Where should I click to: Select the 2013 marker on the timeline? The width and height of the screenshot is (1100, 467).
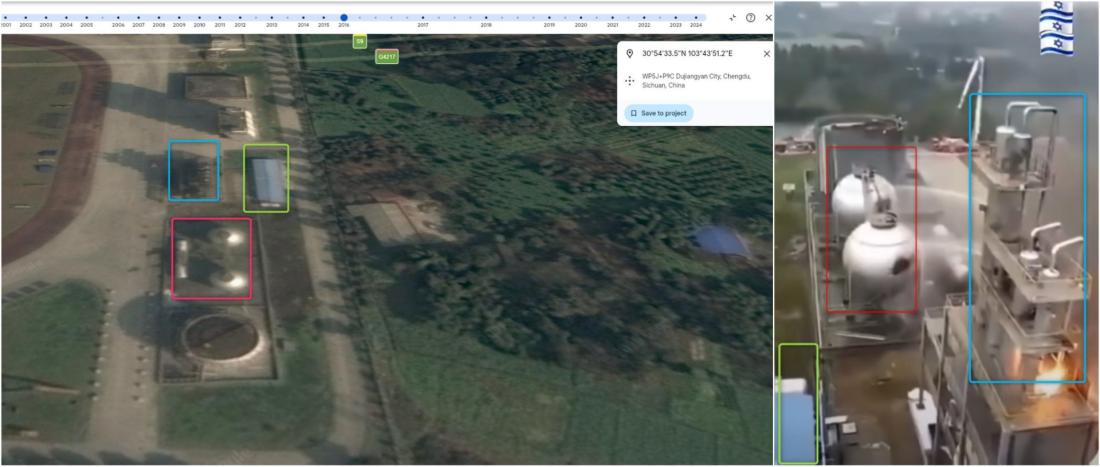coord(271,18)
